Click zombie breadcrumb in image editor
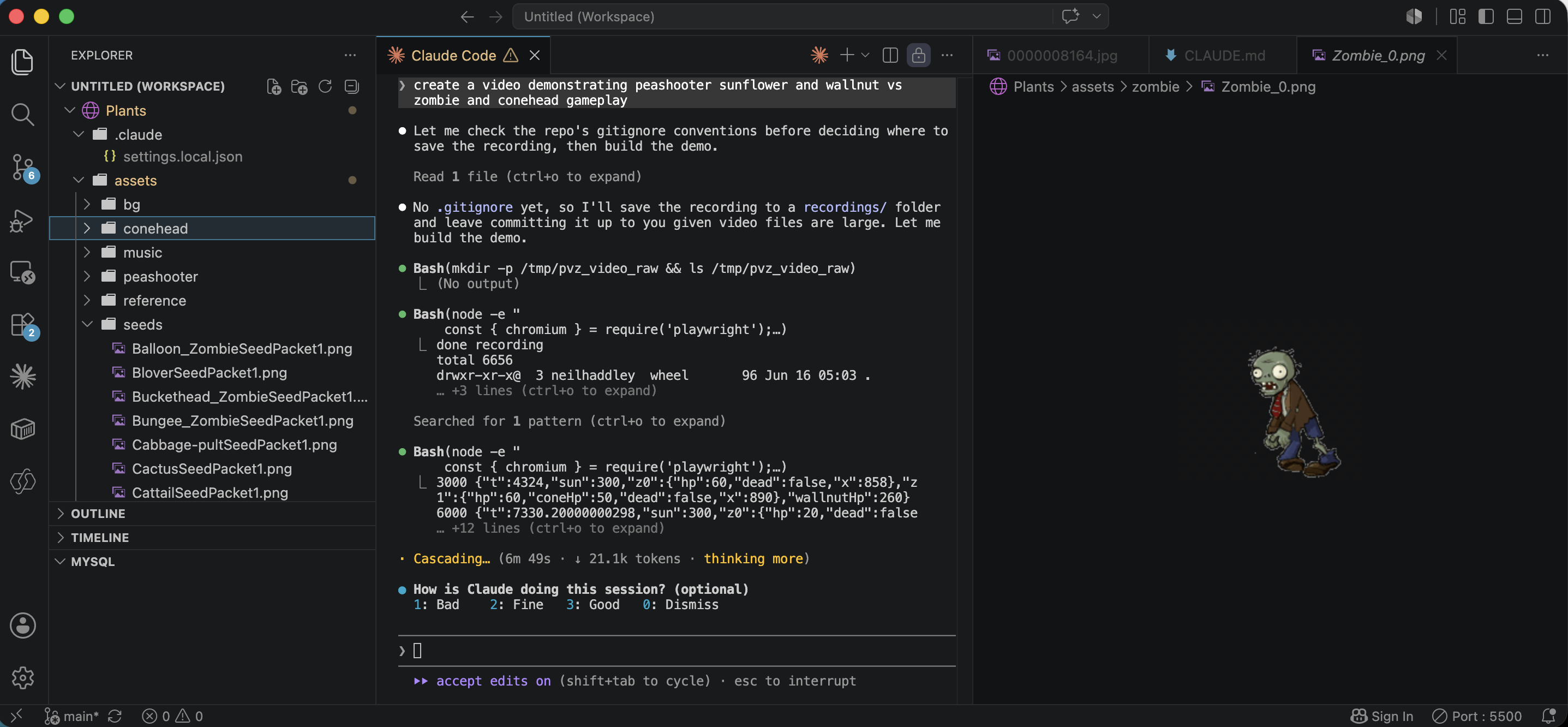The width and height of the screenshot is (1568, 727). (x=1156, y=87)
